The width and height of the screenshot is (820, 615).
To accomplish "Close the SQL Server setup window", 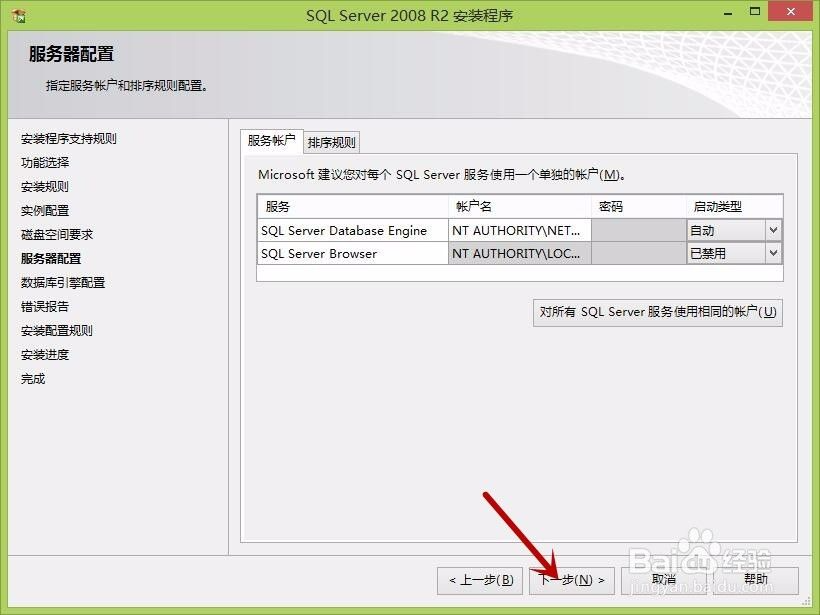I will click(792, 14).
